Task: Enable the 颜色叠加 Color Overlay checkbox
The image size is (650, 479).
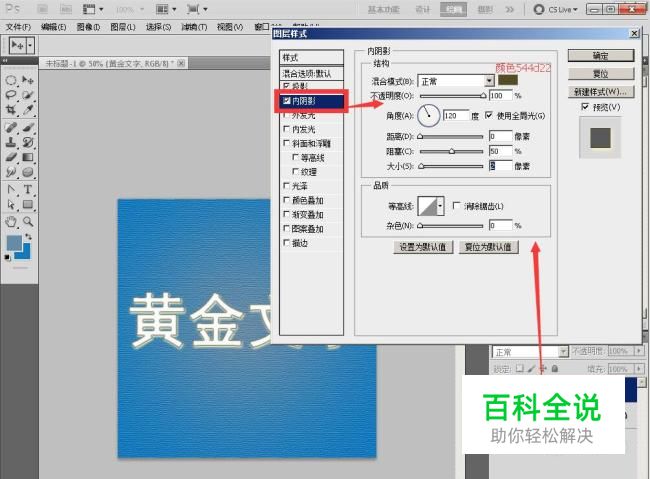Action: [x=286, y=200]
